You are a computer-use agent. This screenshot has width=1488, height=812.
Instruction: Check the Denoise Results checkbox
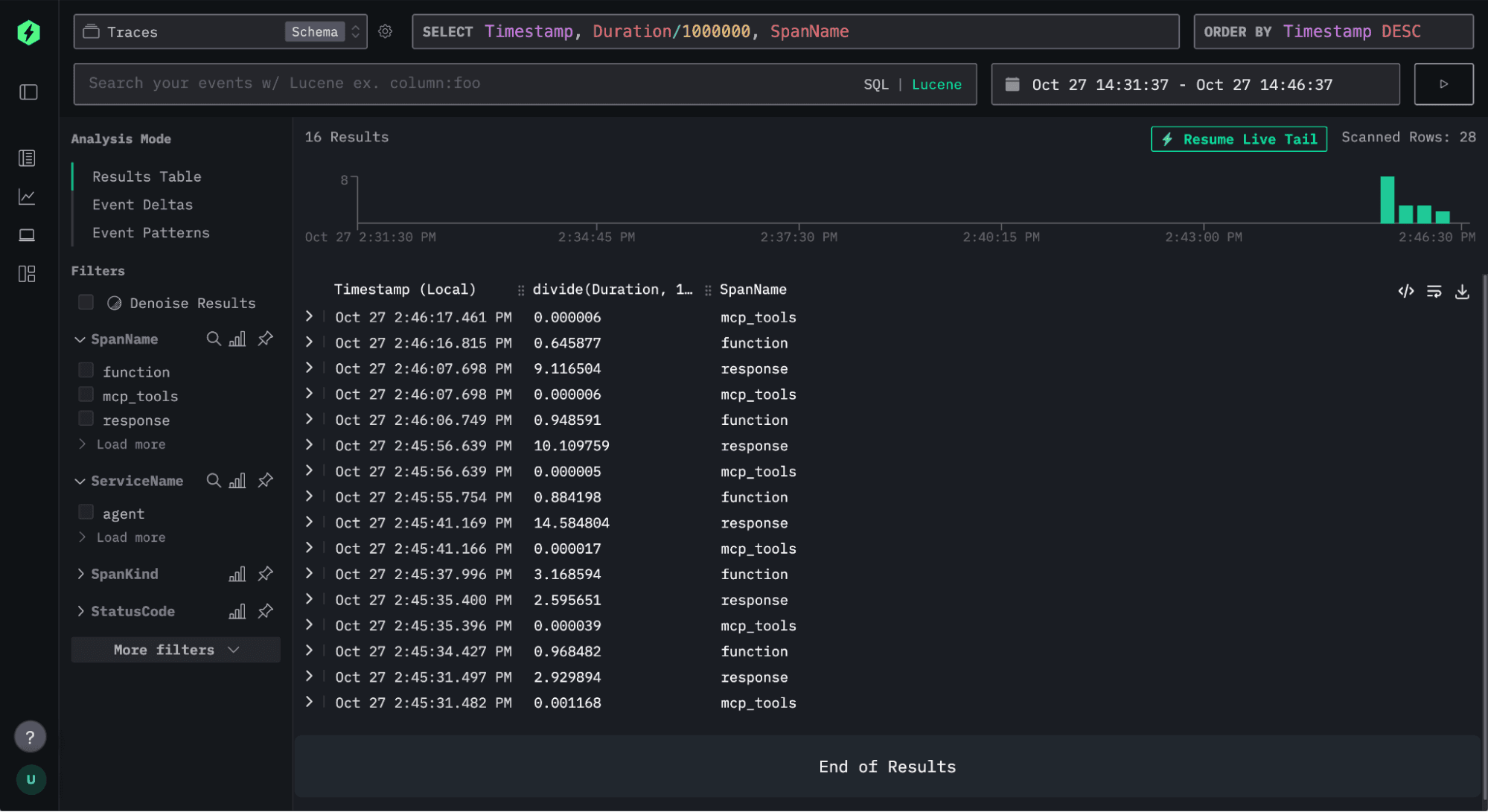[86, 302]
